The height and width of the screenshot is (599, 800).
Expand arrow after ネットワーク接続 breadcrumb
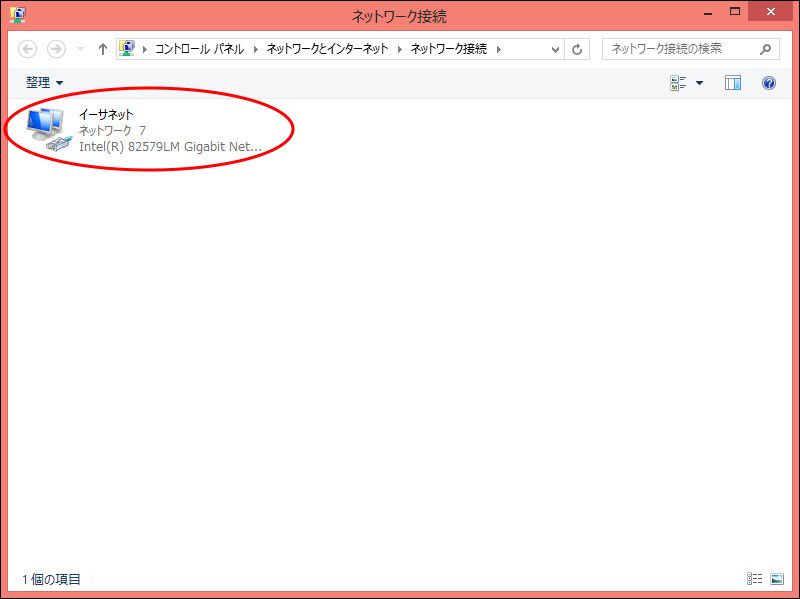click(498, 49)
